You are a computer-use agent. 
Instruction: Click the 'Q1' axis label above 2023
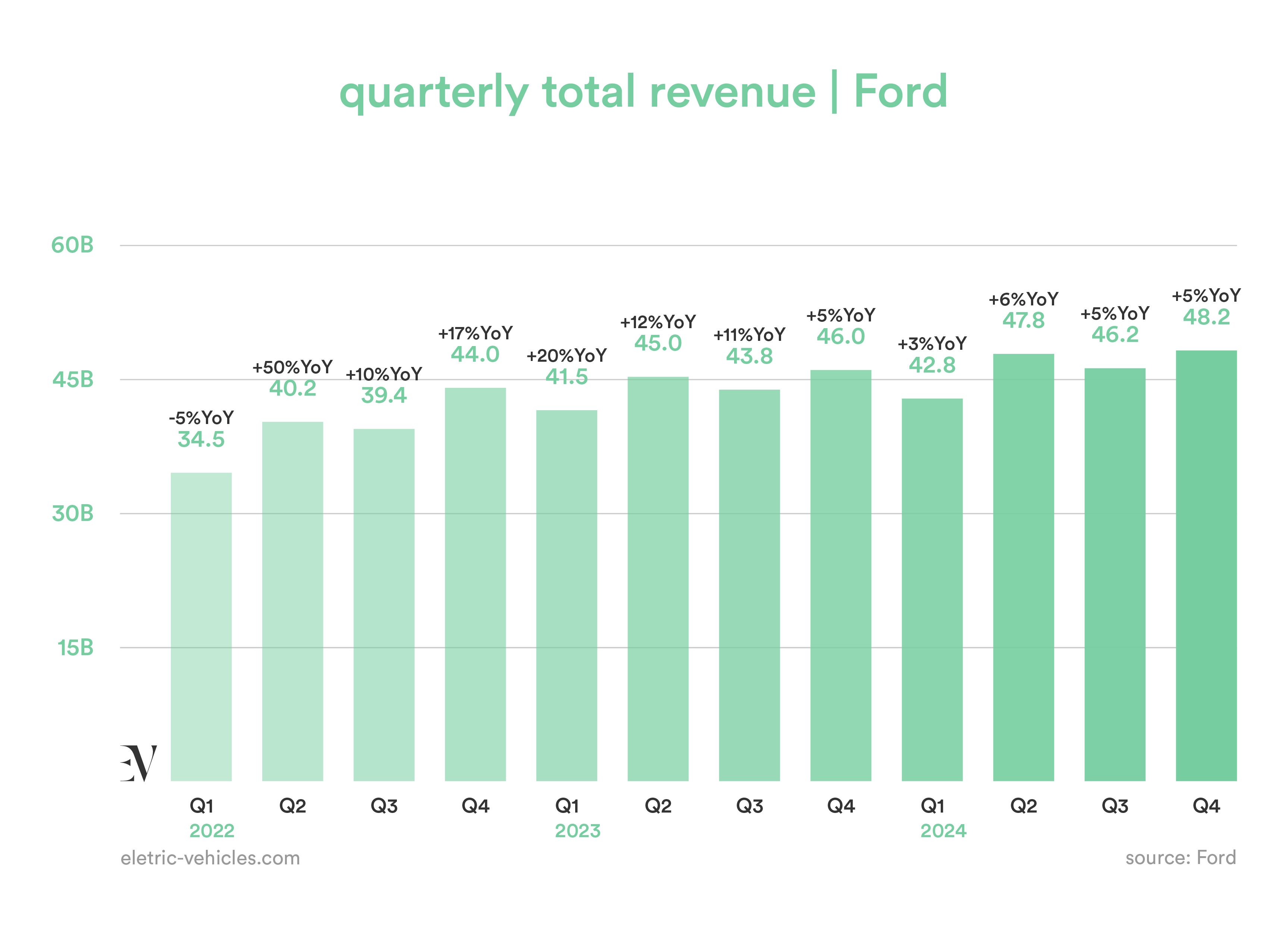pyautogui.click(x=567, y=806)
